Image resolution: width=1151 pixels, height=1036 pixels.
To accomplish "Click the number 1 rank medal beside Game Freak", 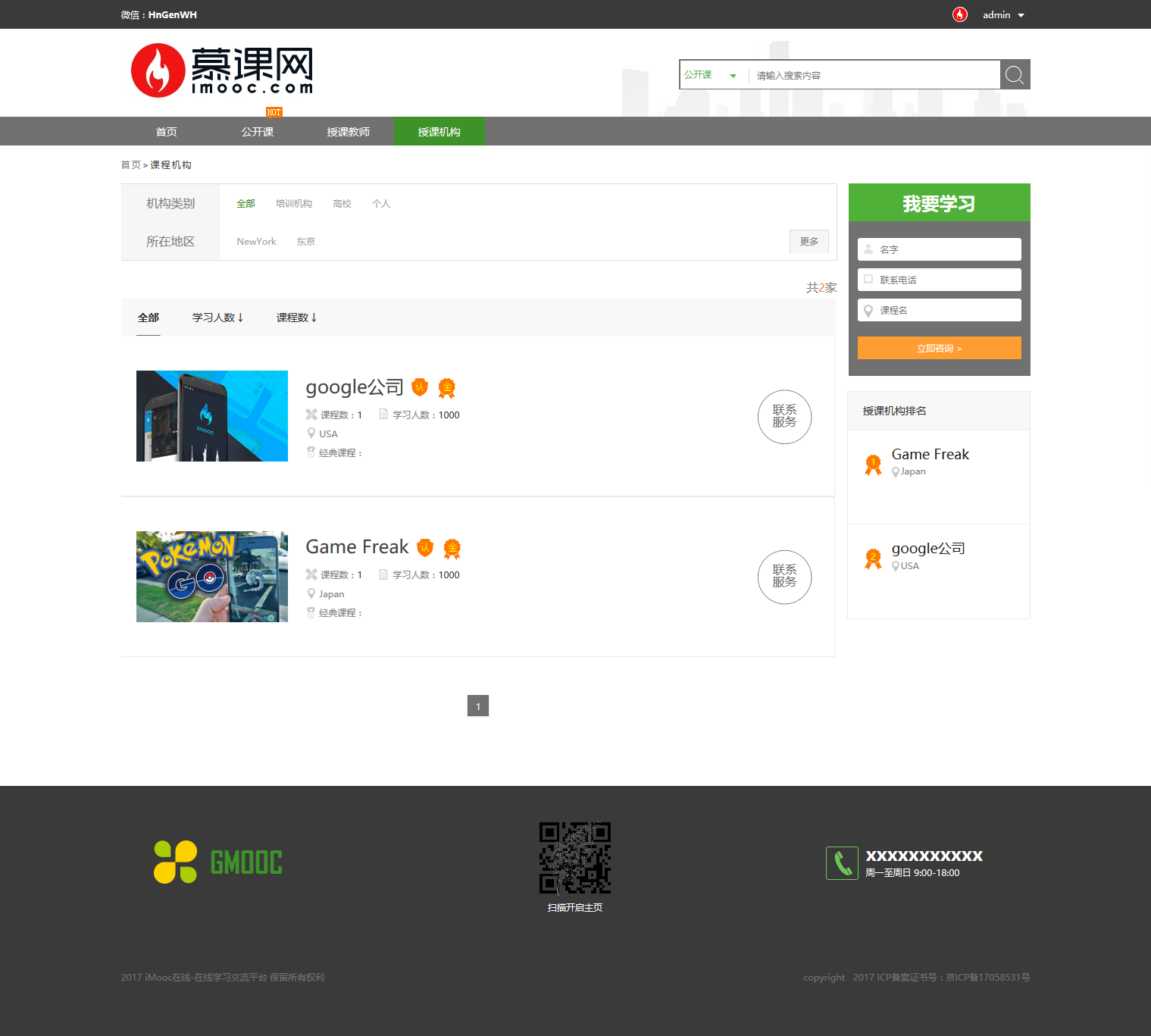I will [x=872, y=464].
